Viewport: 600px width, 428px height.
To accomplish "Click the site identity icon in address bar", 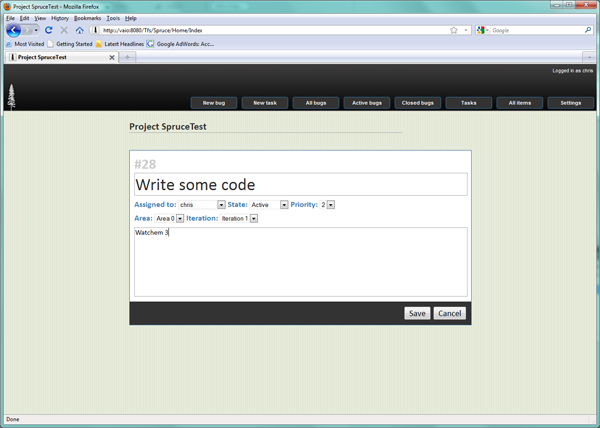I will coord(95,30).
